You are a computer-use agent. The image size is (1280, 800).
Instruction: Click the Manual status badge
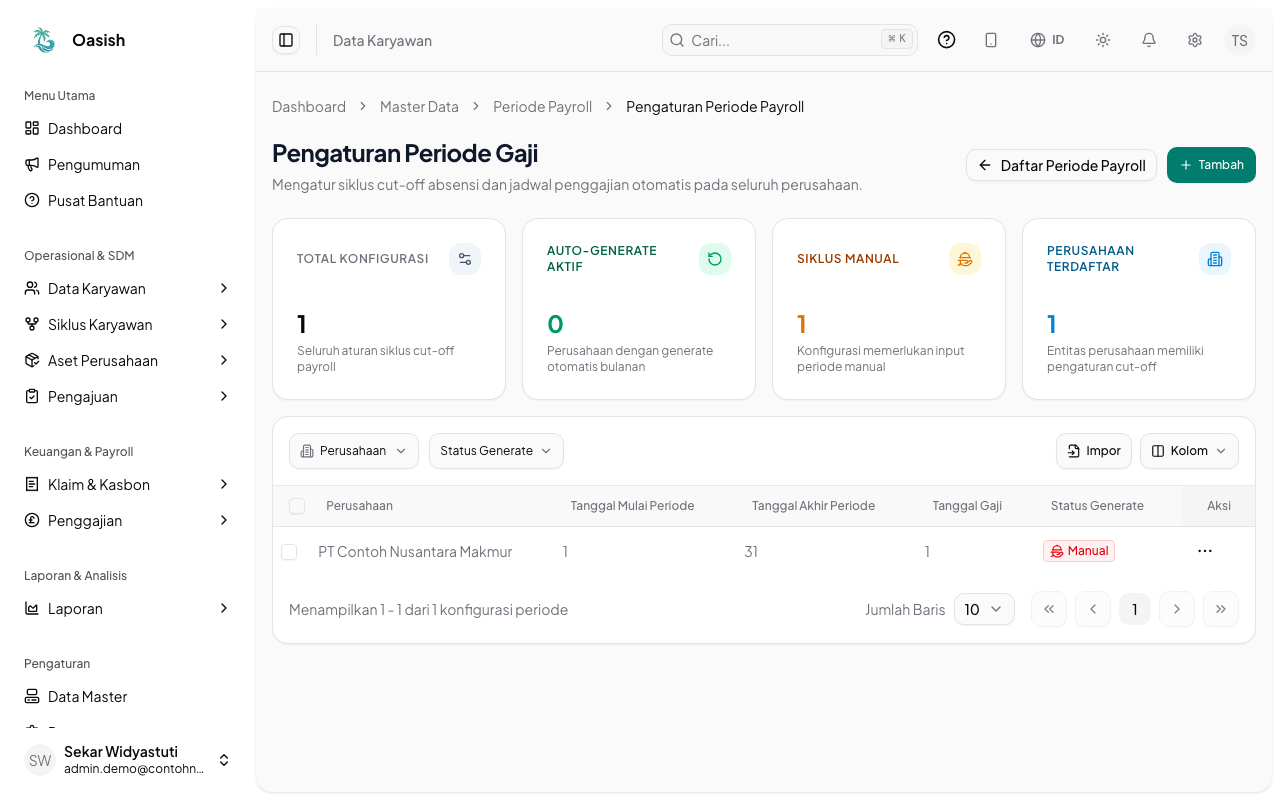[1079, 551]
